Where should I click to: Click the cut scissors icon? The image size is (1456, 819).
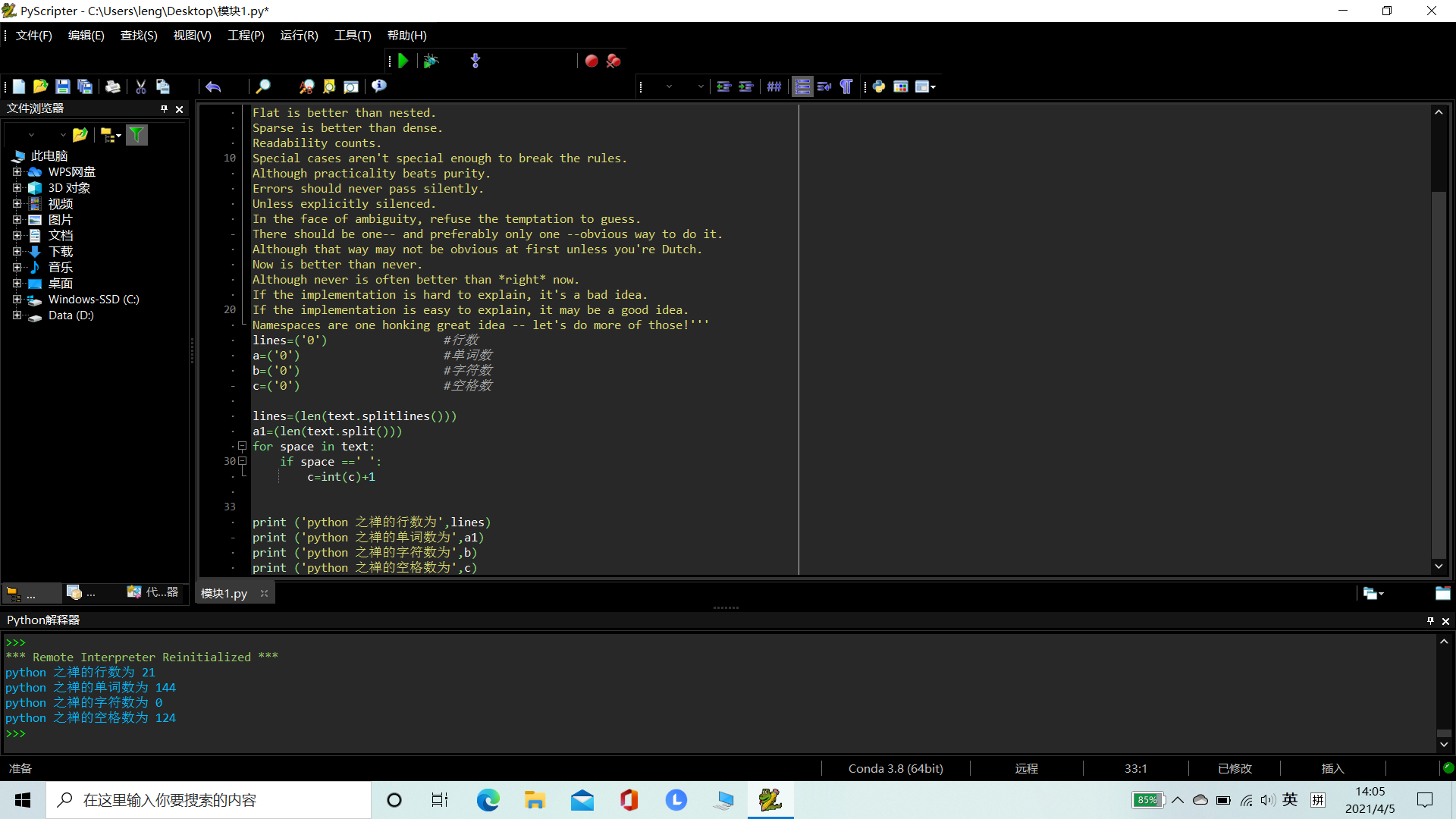coord(141,86)
